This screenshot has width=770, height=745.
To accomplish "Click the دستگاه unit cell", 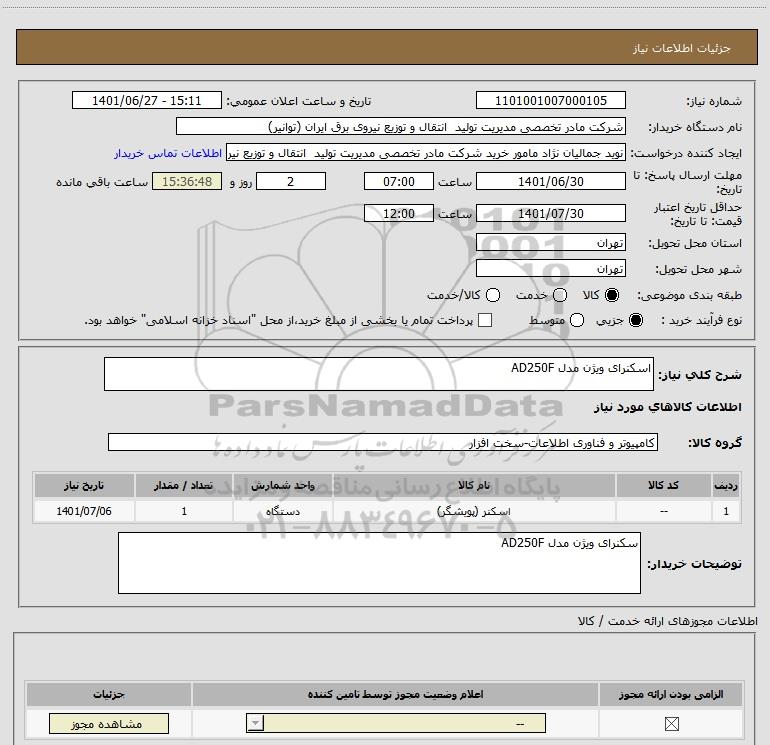I will point(283,511).
